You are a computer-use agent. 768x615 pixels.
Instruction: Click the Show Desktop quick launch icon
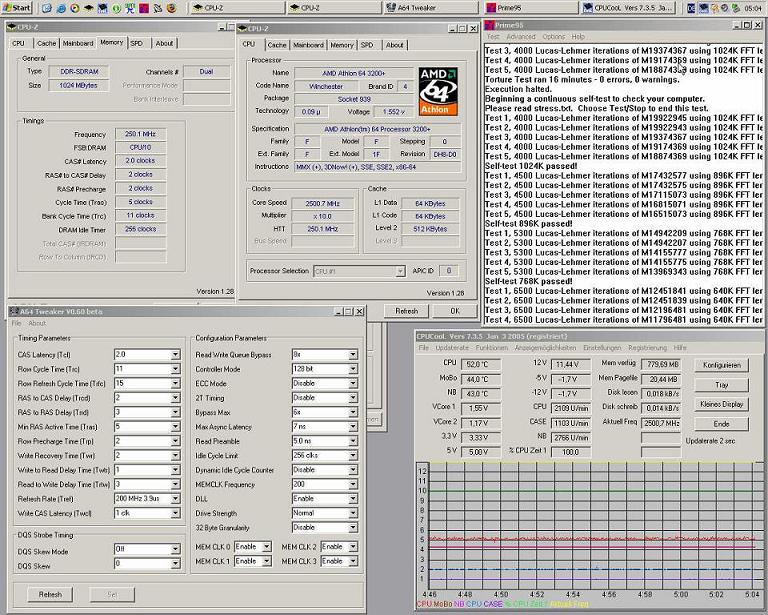[x=47, y=8]
